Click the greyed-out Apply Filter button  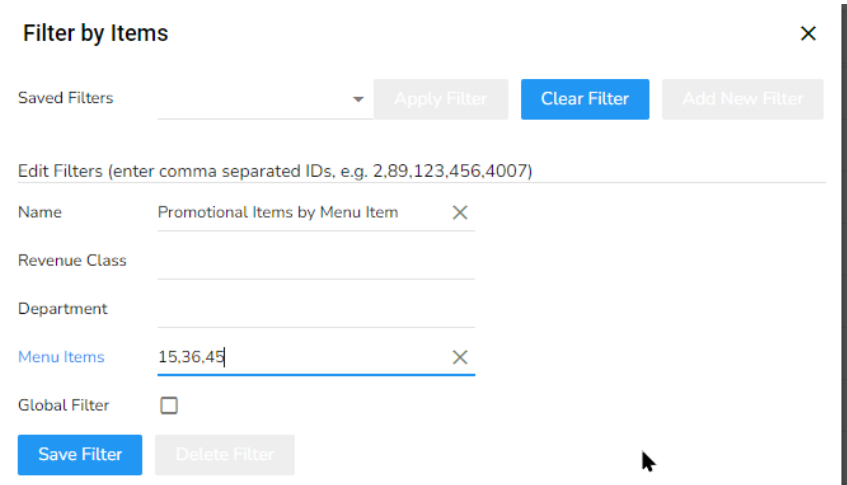click(x=440, y=99)
